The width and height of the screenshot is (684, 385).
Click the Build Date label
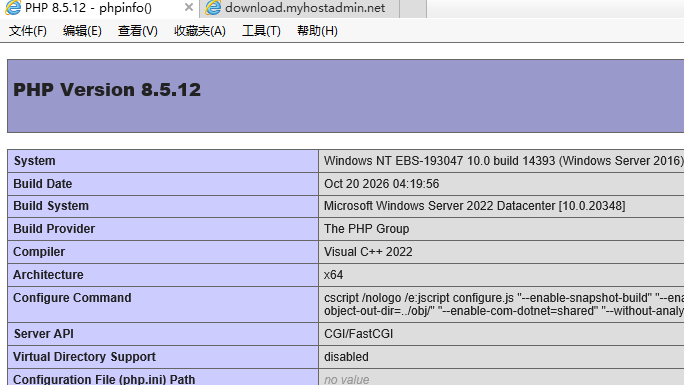click(x=42, y=184)
